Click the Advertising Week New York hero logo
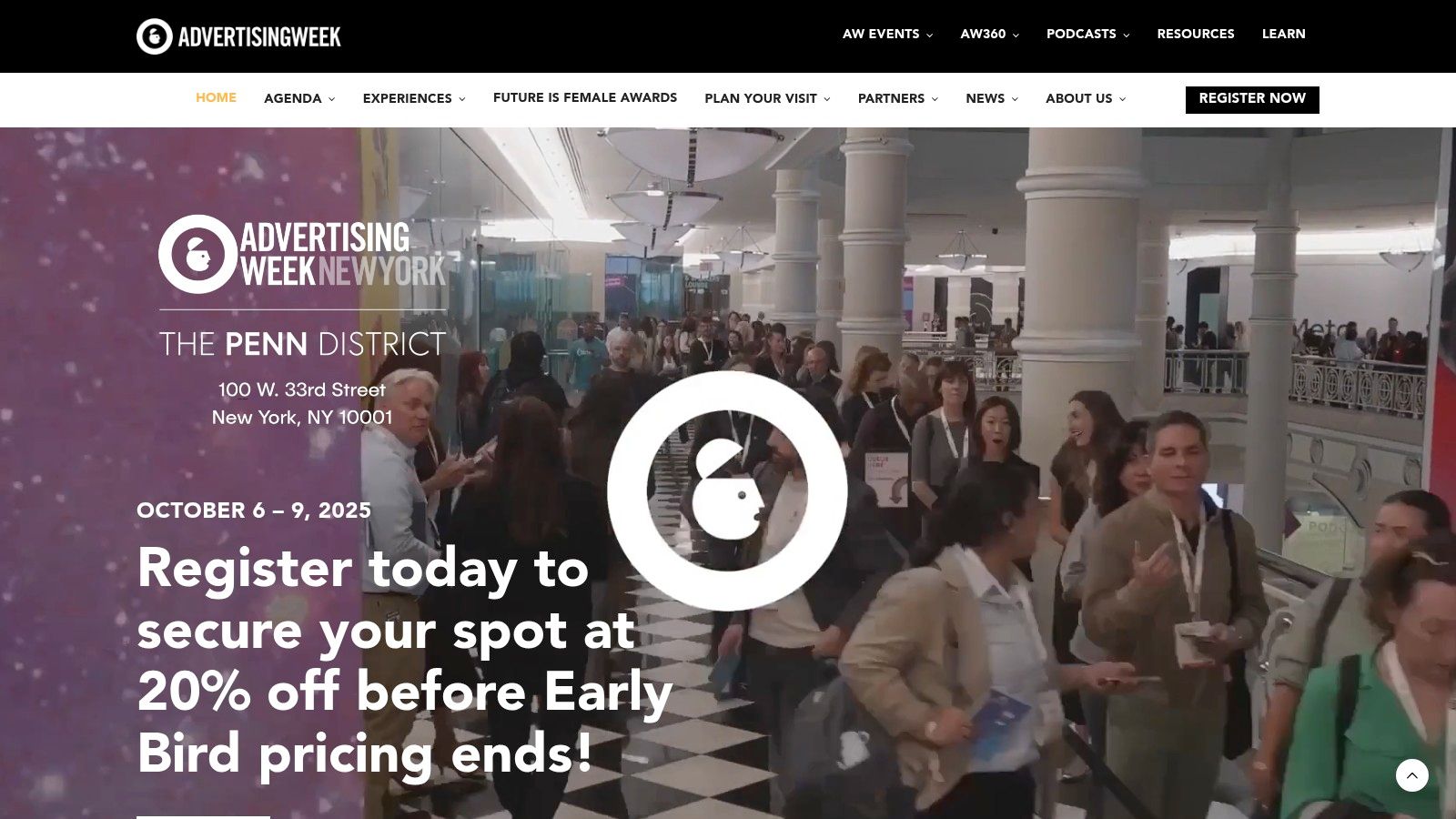The width and height of the screenshot is (1456, 819). (302, 255)
